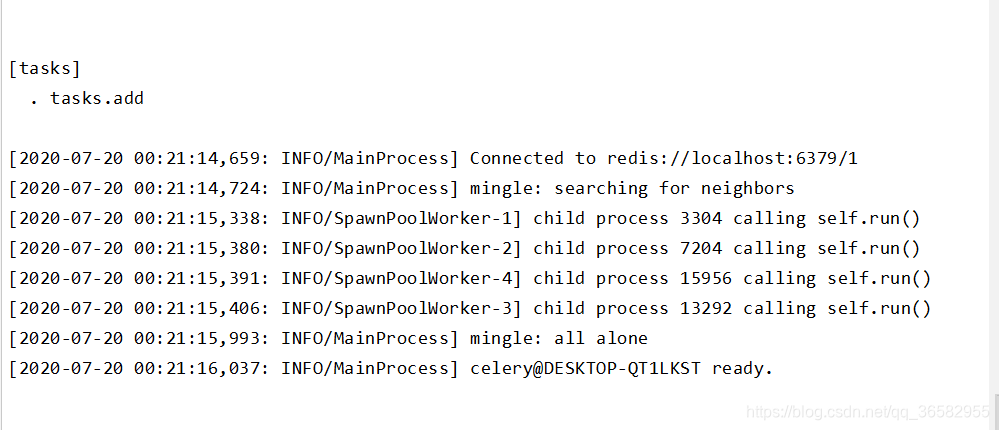
Task: Click the SpawnPoolWorker-3 label
Action: (422, 308)
